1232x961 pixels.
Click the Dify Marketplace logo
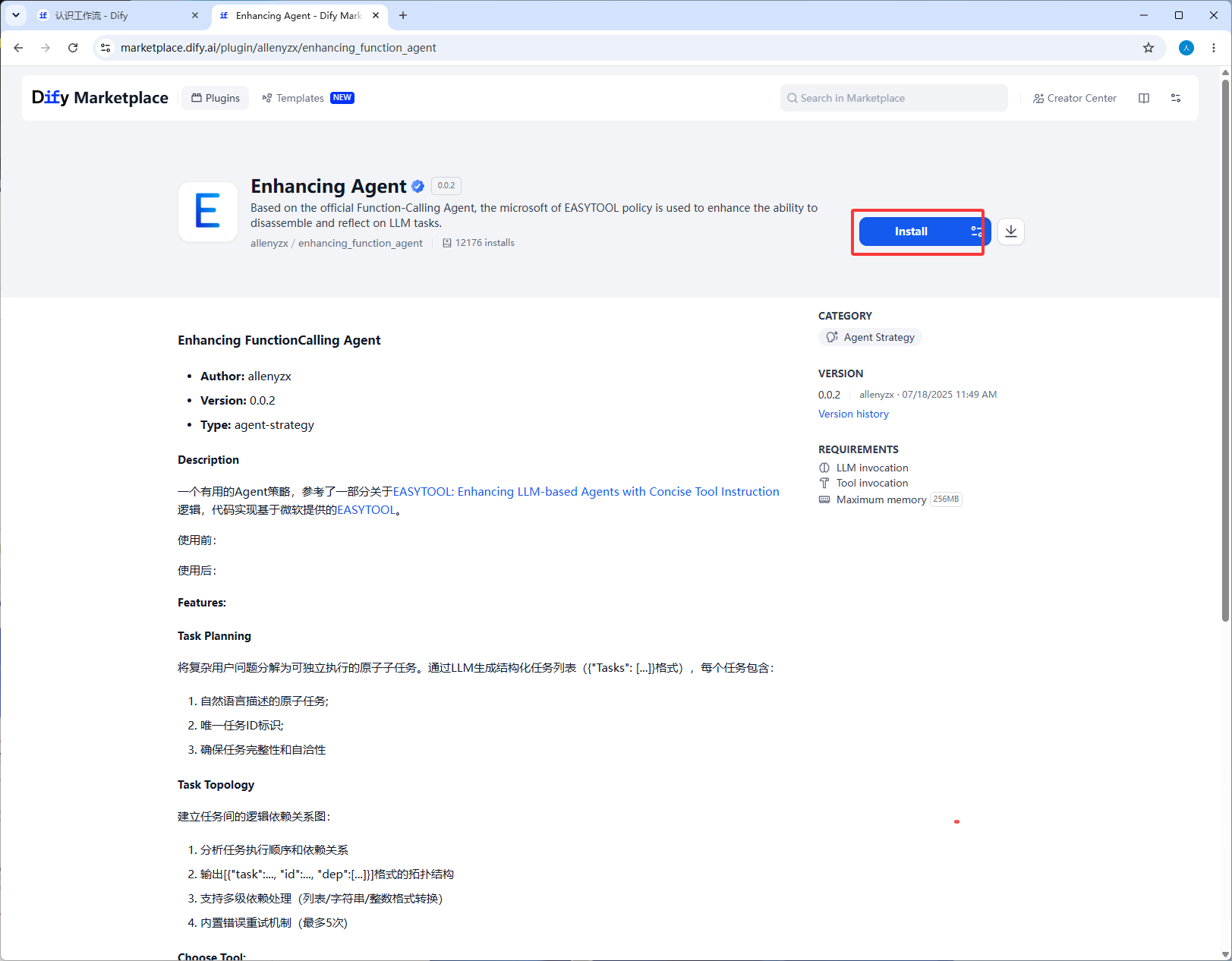(x=99, y=98)
